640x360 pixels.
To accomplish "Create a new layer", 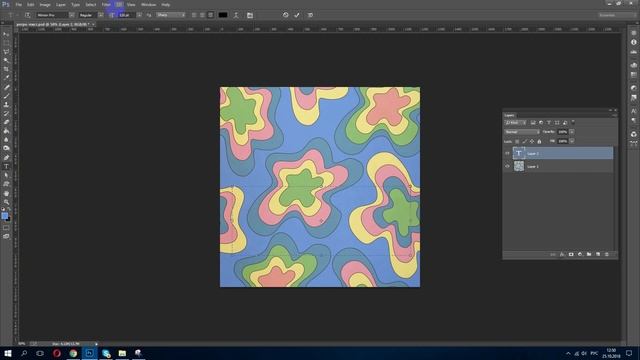I will (x=598, y=254).
